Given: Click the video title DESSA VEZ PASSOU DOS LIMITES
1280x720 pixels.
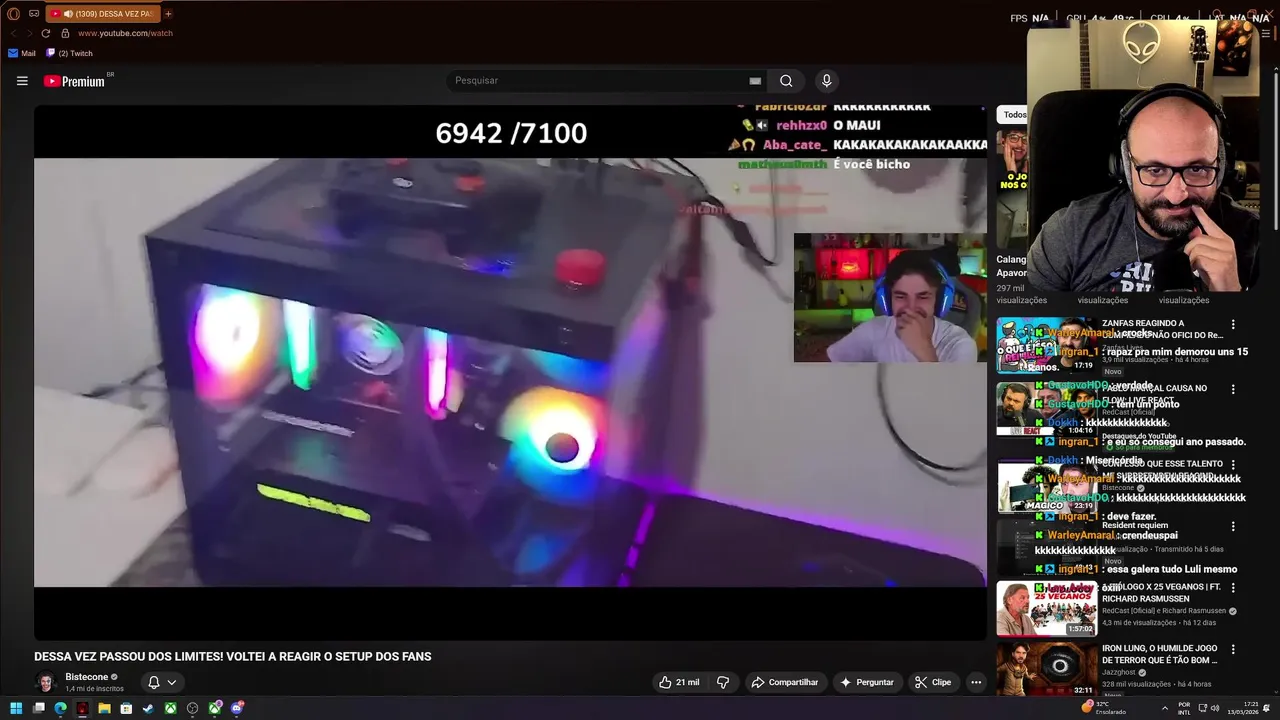Looking at the screenshot, I should (x=233, y=657).
